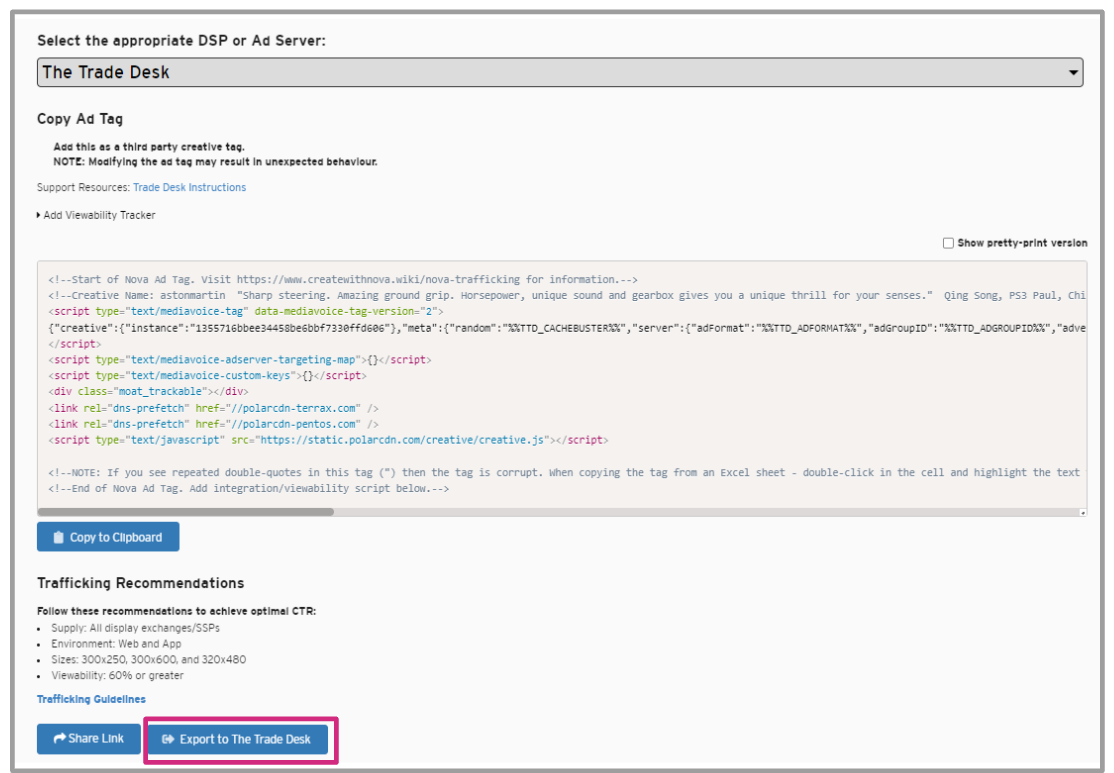The width and height of the screenshot is (1114, 773).
Task: Click the 'Show pretty-print version' label text
Action: [x=1021, y=243]
